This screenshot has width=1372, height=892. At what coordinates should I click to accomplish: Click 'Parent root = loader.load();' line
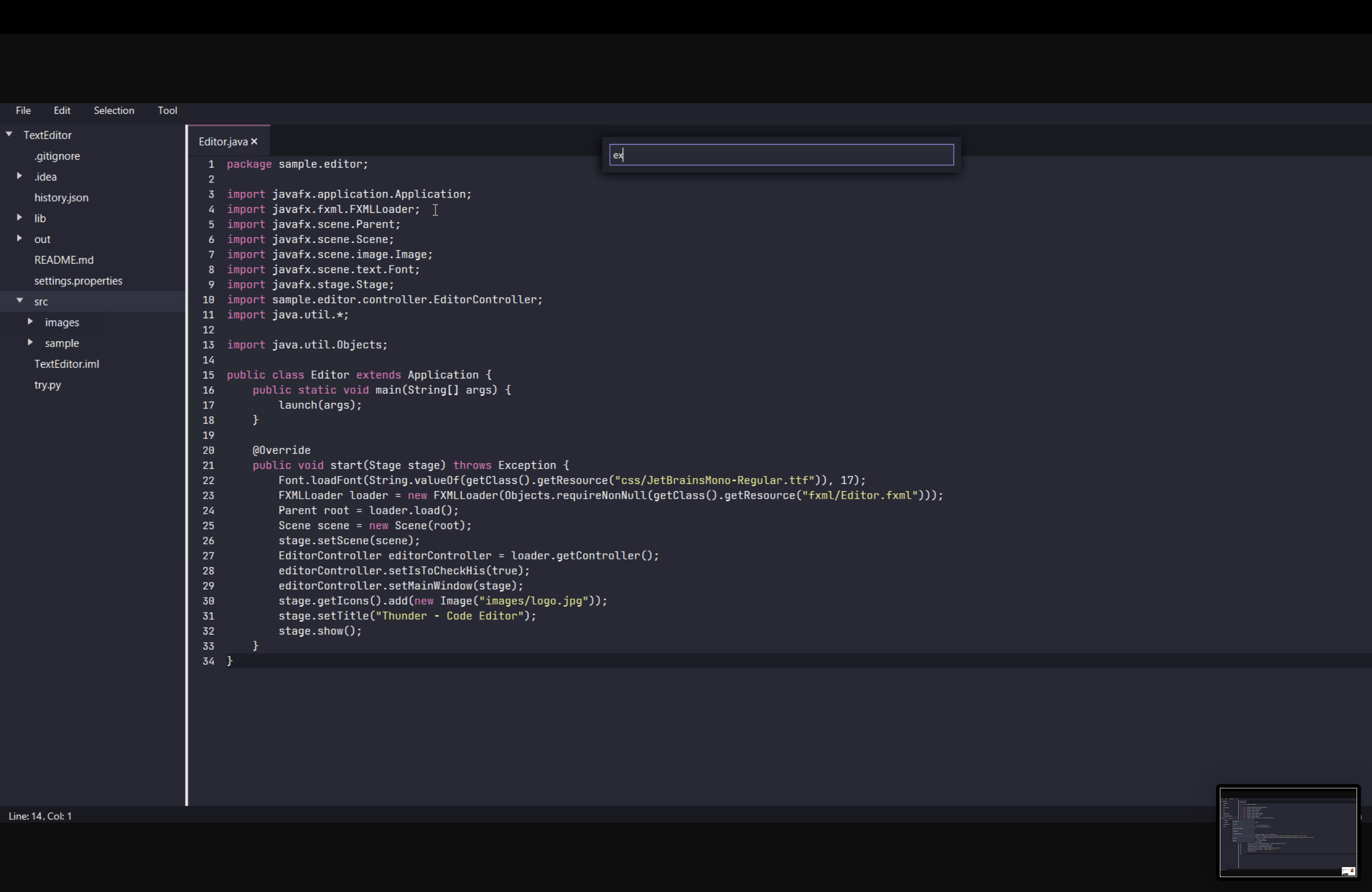(368, 510)
